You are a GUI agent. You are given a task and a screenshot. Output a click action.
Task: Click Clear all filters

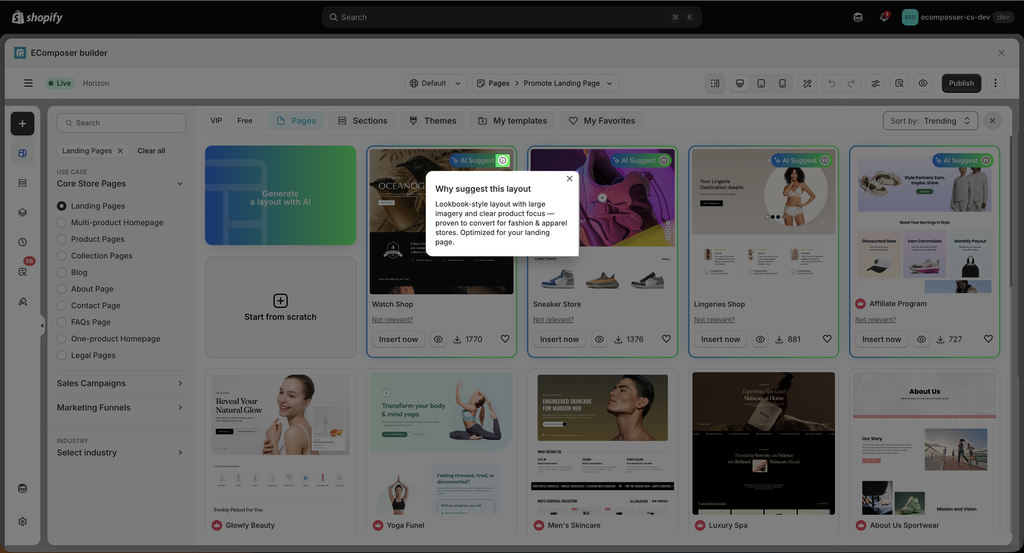[152, 151]
